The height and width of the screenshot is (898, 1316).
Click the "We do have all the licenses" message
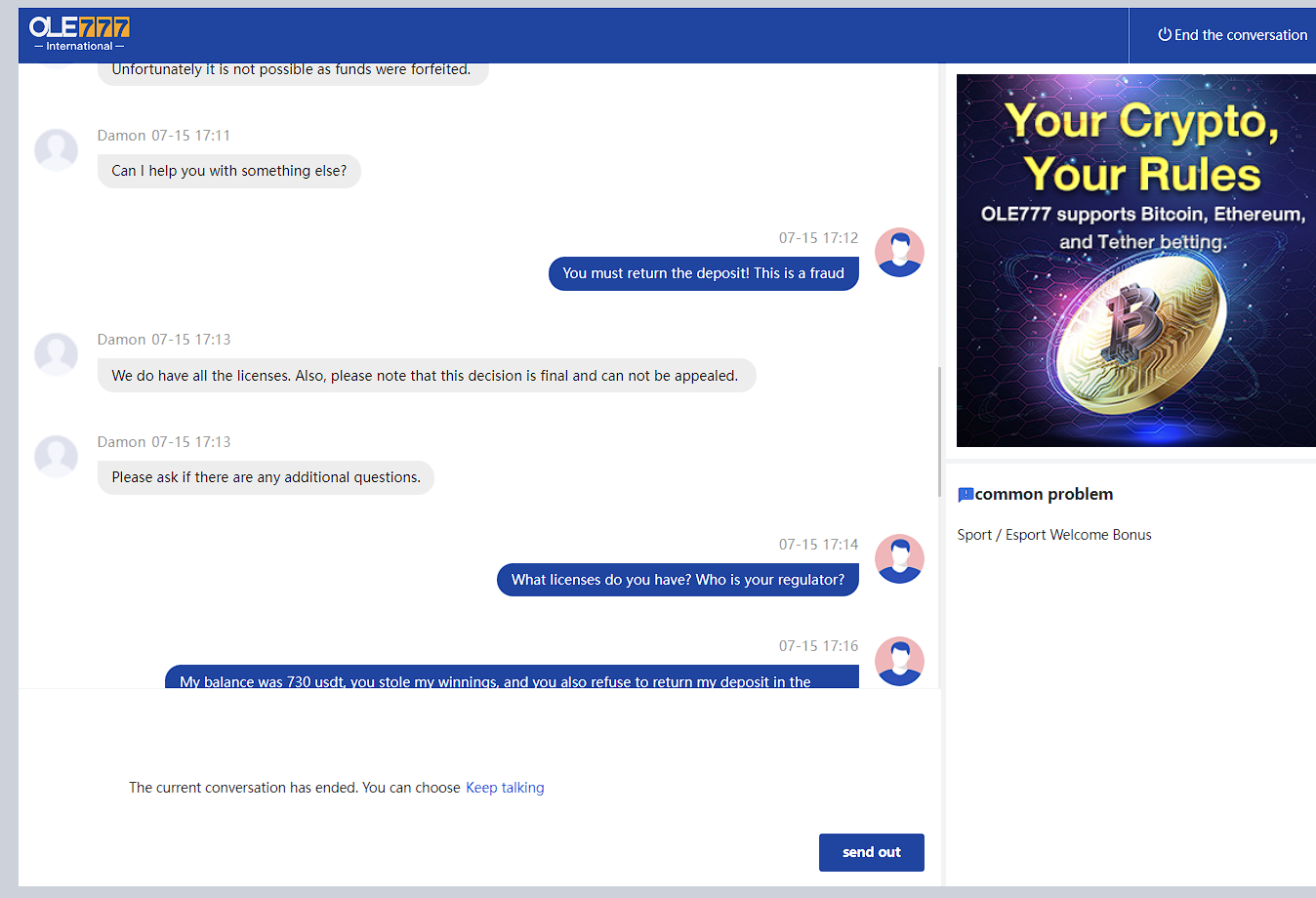coord(426,376)
